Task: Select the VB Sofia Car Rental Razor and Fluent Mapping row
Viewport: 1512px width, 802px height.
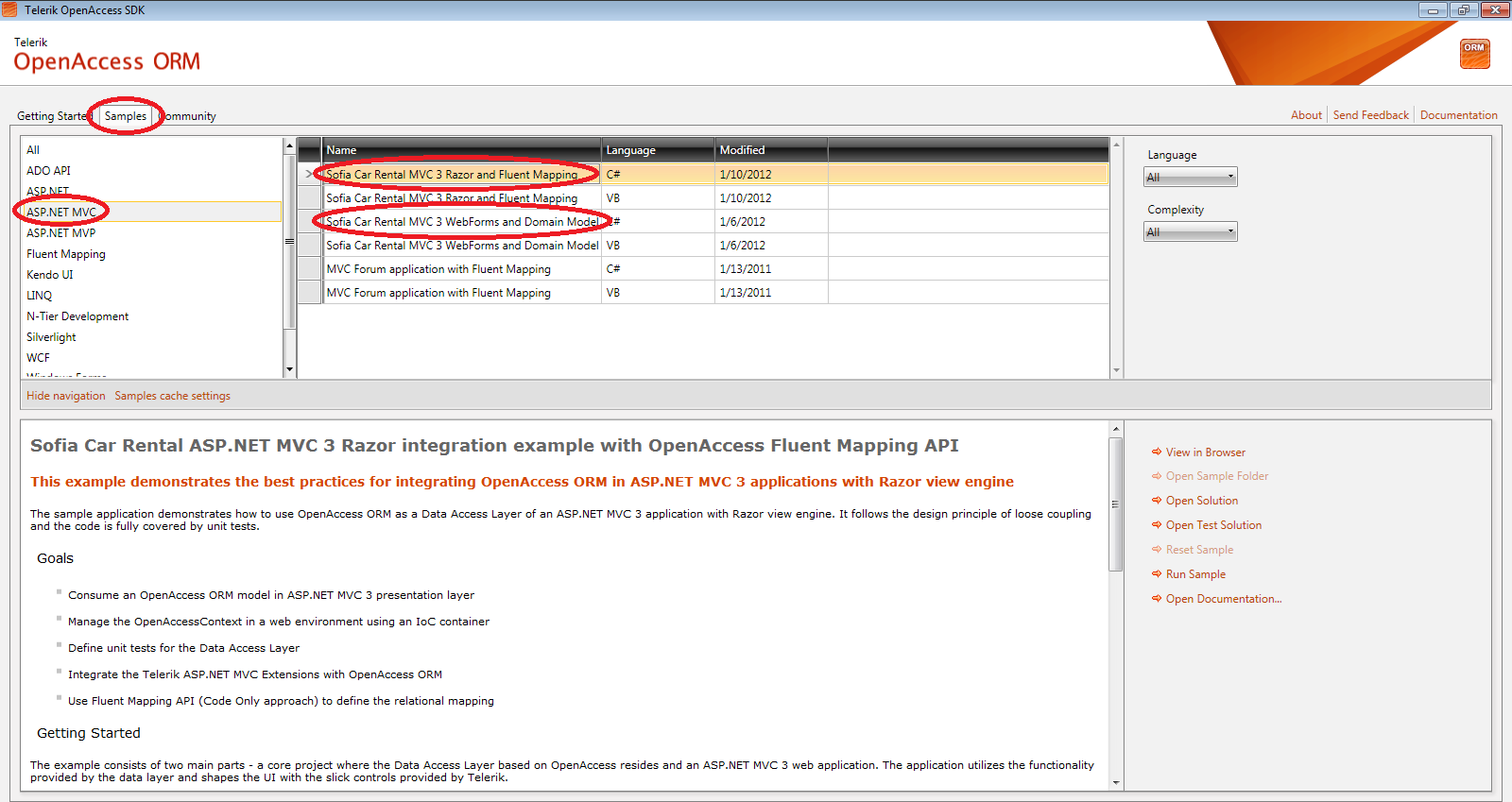Action: (x=703, y=198)
